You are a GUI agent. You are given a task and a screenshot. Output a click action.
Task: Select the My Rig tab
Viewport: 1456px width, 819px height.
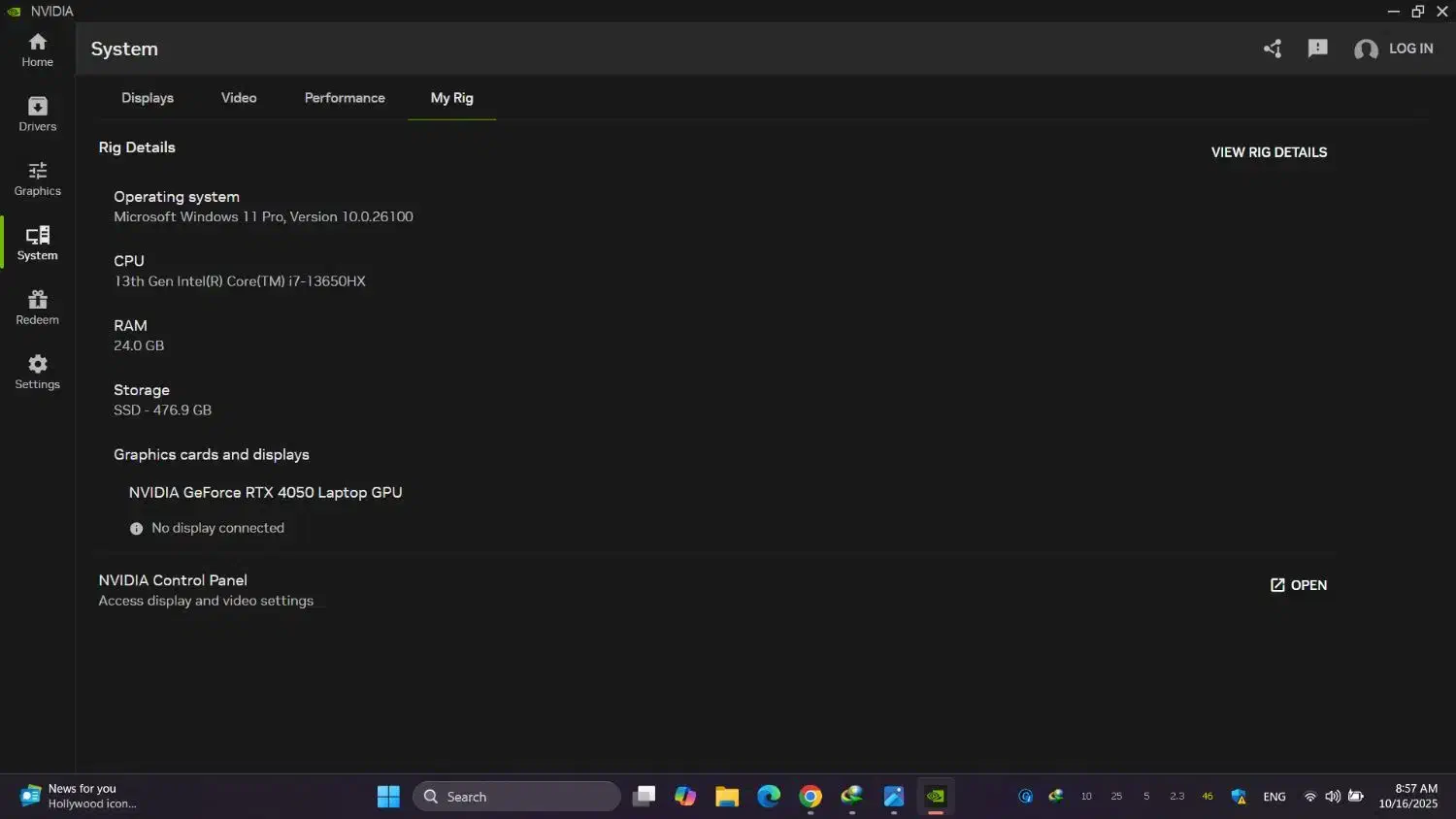point(451,98)
